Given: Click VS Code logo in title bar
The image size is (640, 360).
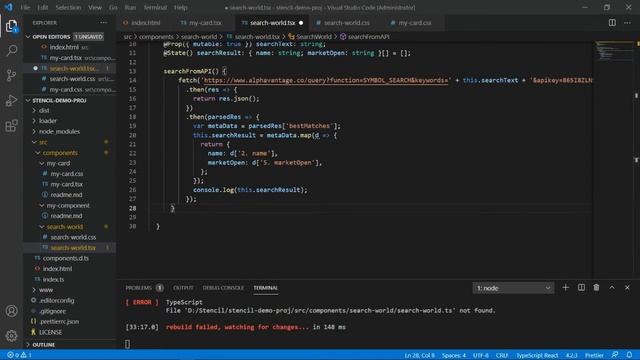Looking at the screenshot, I should tap(8, 7).
